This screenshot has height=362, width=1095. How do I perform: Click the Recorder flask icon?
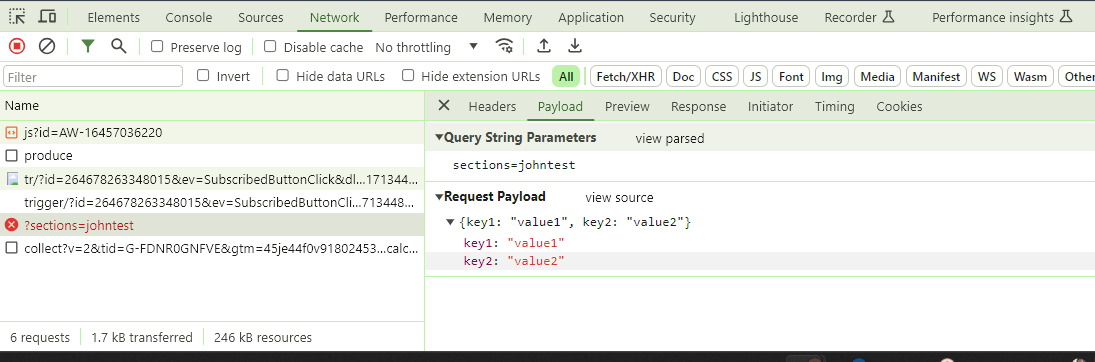(x=889, y=17)
